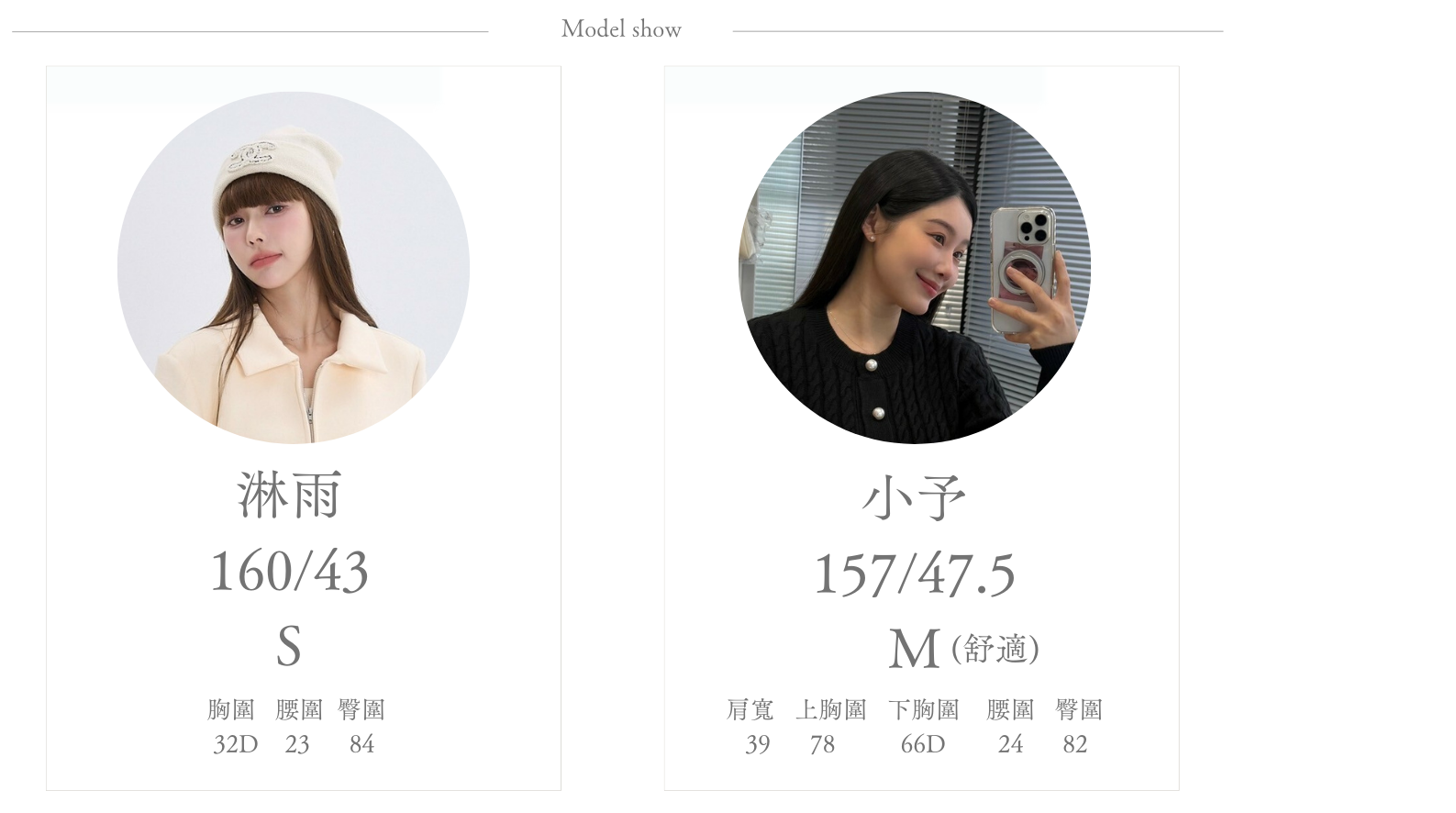Click the hip value 84

[x=361, y=744]
